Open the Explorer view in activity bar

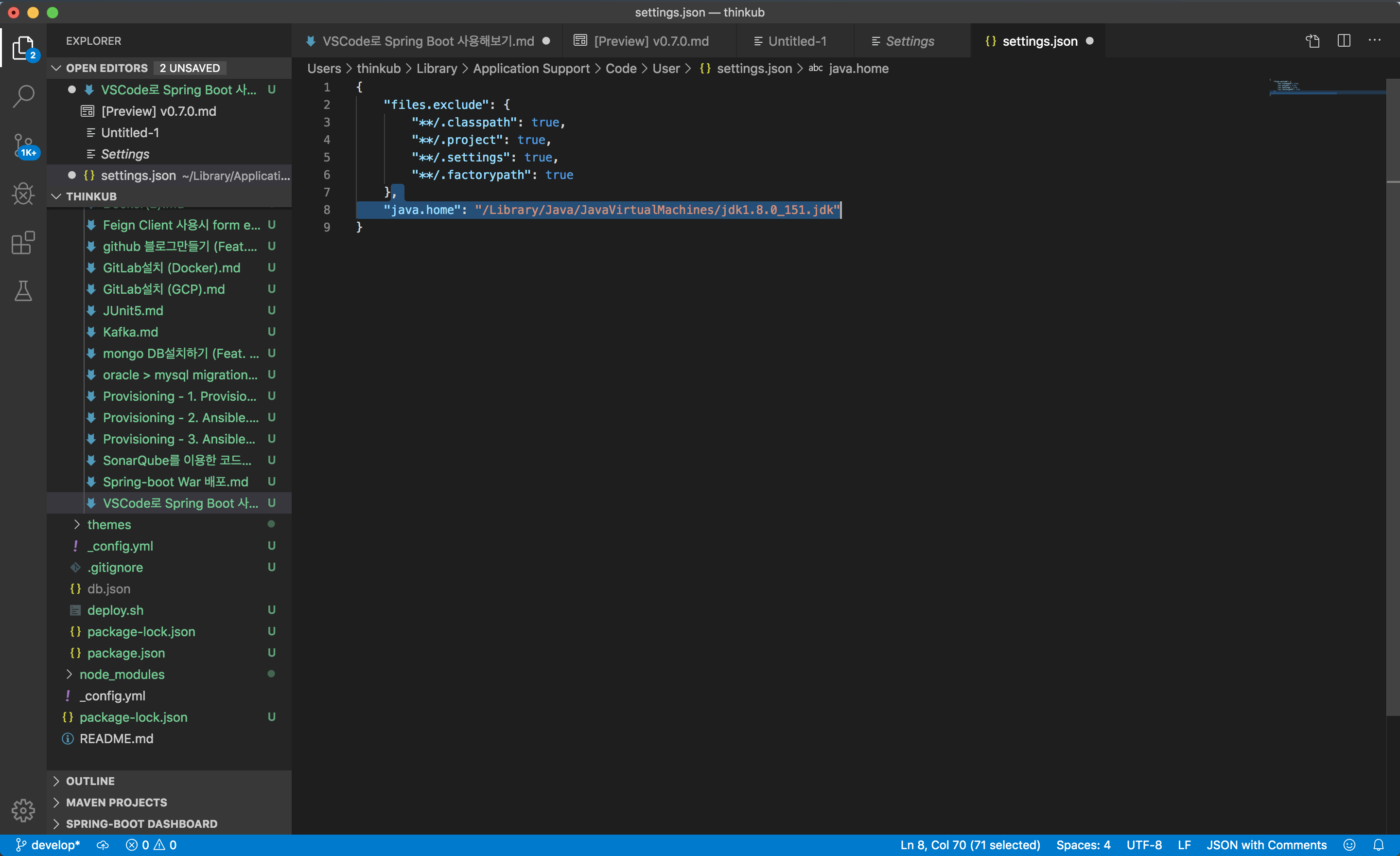click(x=23, y=48)
